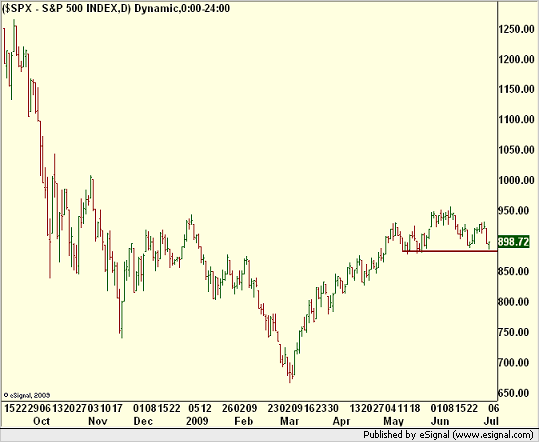Click the Mar month label
Screen dimensions: 539x442
click(x=290, y=421)
